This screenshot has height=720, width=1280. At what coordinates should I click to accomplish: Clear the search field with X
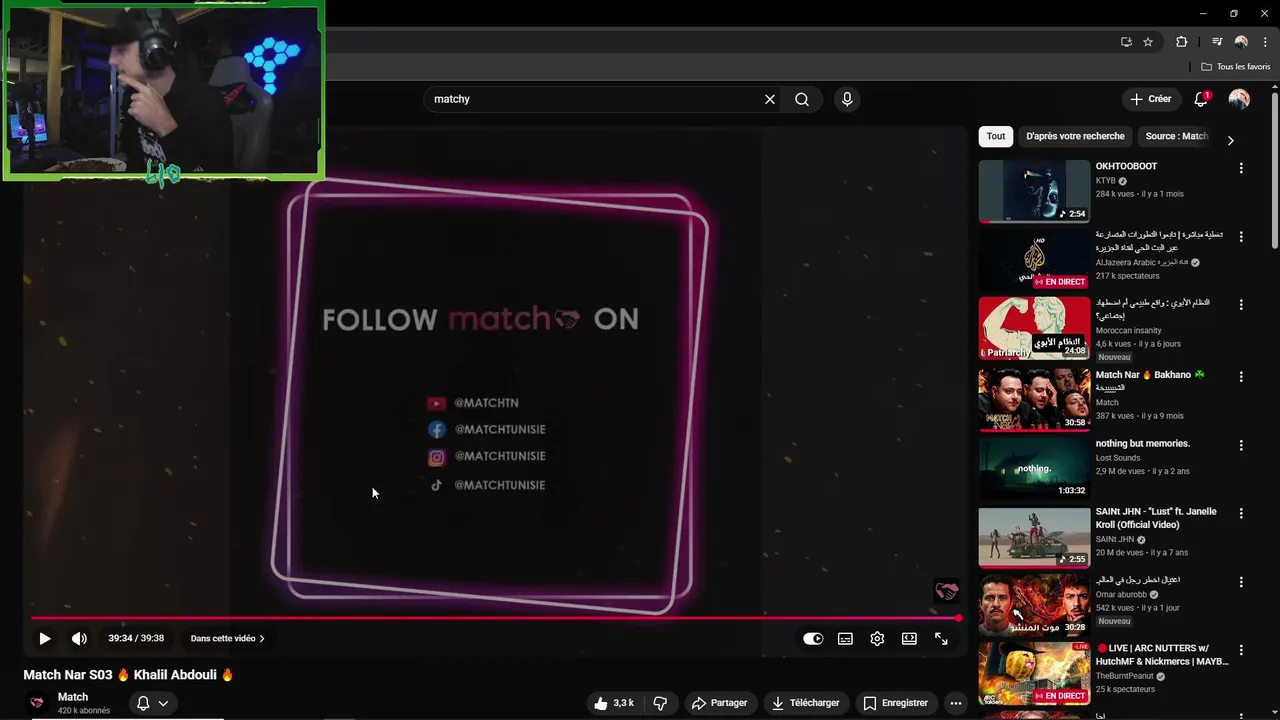770,99
